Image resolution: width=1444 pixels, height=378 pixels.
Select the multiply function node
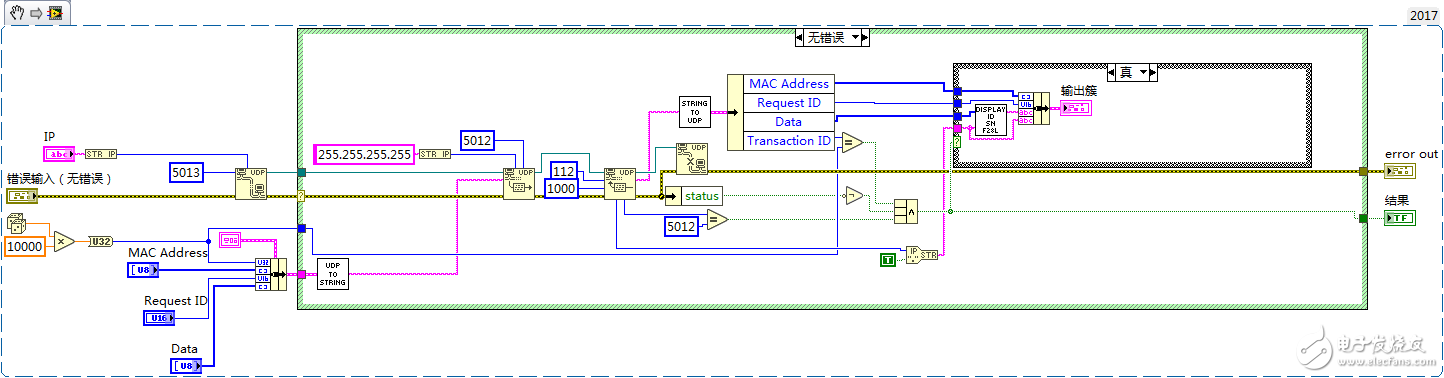[x=64, y=241]
